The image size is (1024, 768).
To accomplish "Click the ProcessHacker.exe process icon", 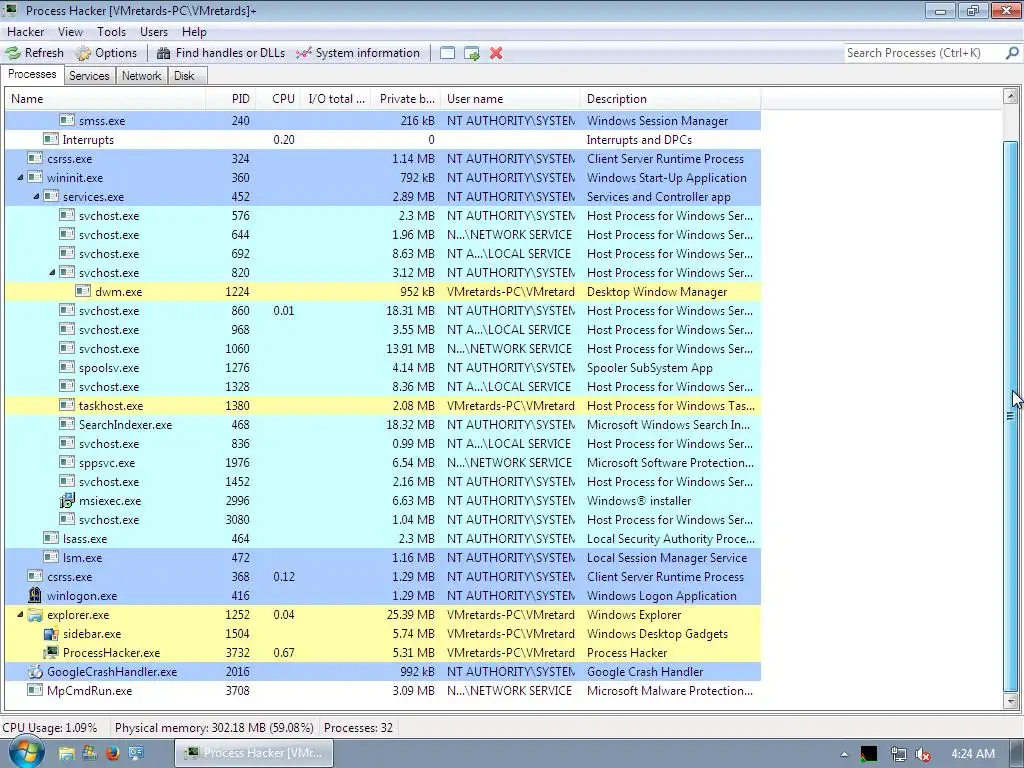I will click(51, 652).
